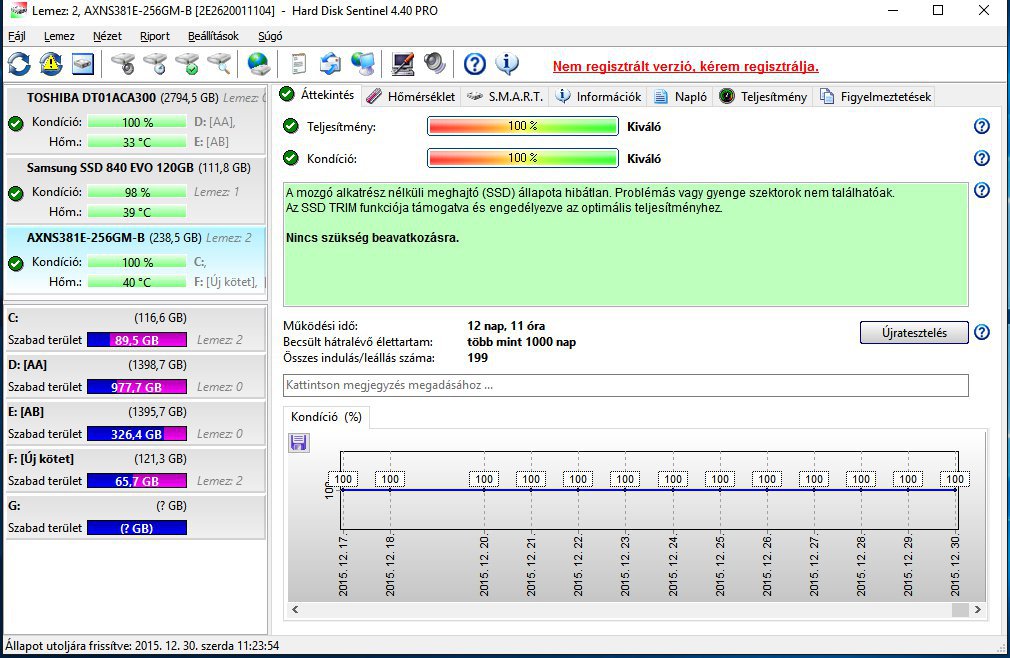Click the chart scrollbar right arrow
1010x658 pixels.
pos(978,609)
